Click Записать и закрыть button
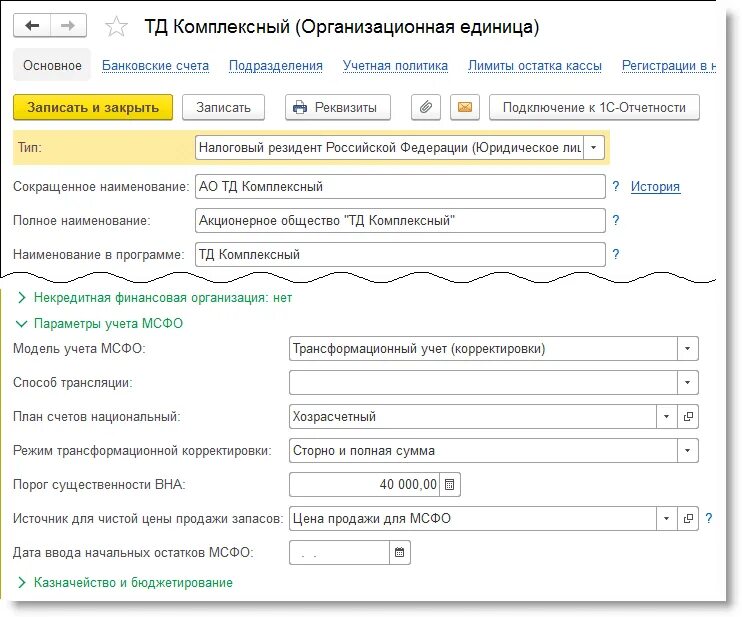The width and height of the screenshot is (742, 617). point(93,107)
